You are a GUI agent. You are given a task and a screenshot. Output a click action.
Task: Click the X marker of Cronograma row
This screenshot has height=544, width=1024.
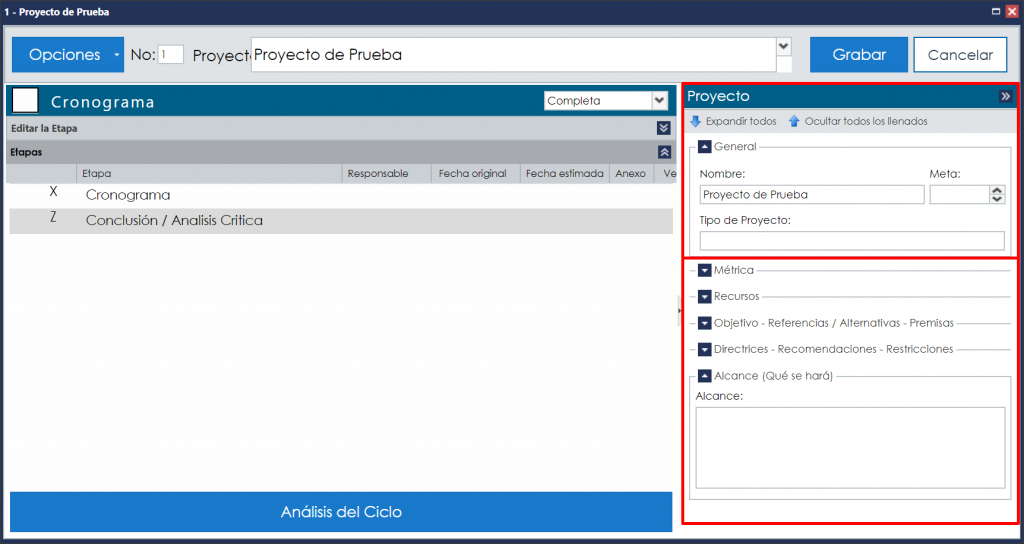tap(54, 192)
